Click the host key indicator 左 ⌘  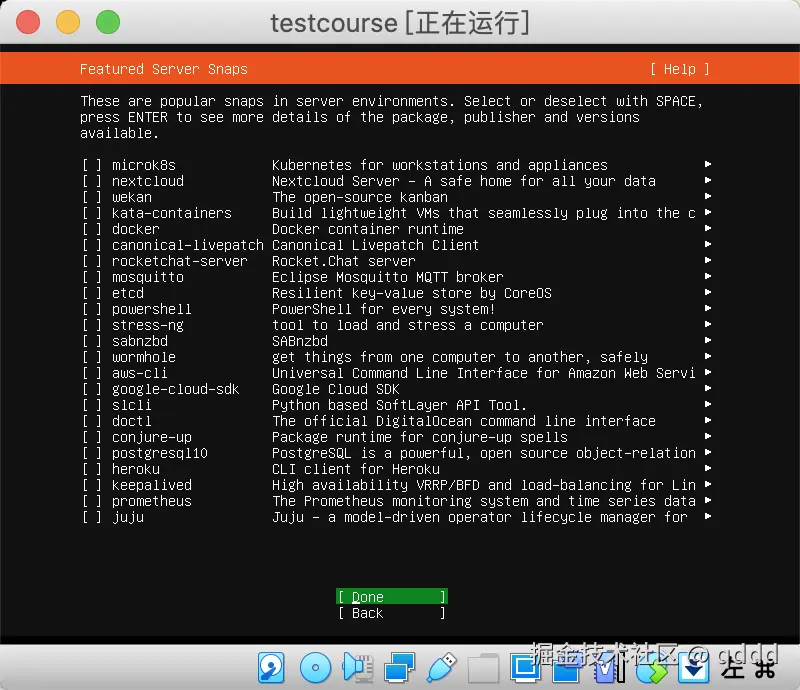pyautogui.click(x=748, y=668)
